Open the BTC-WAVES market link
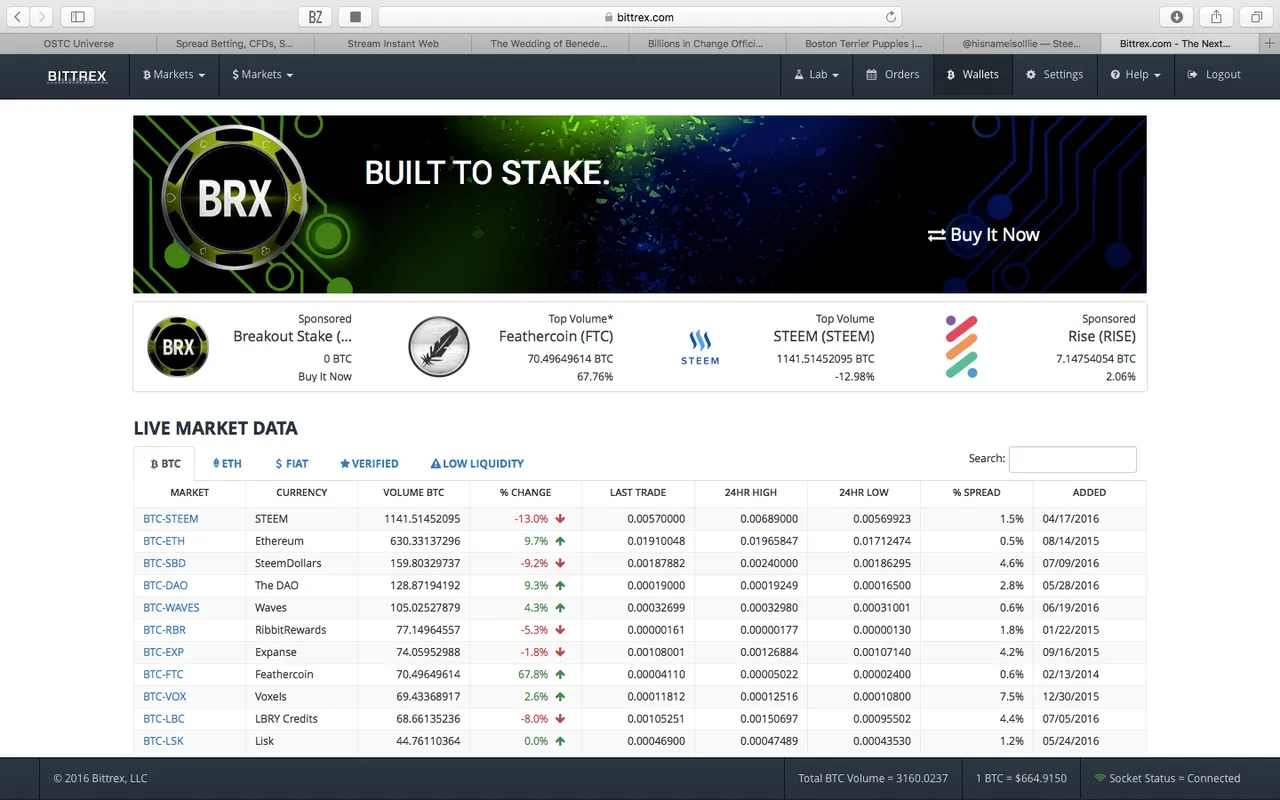Screen dimensions: 1280x800 pos(171,608)
